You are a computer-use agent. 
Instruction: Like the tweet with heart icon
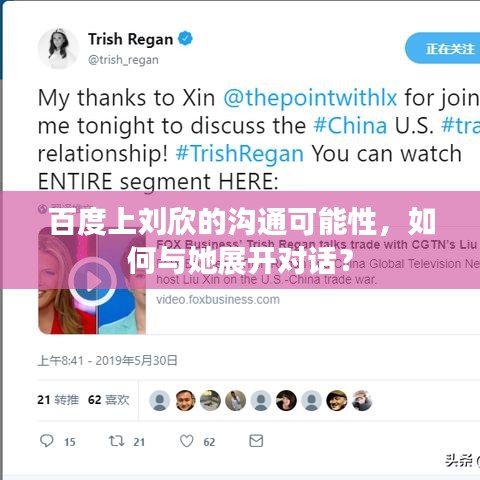point(187,441)
